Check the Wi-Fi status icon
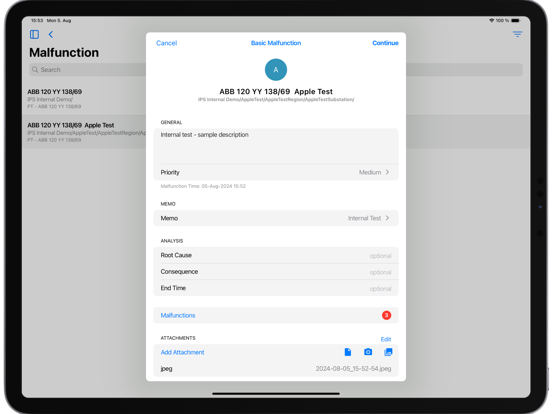 pyautogui.click(x=491, y=20)
